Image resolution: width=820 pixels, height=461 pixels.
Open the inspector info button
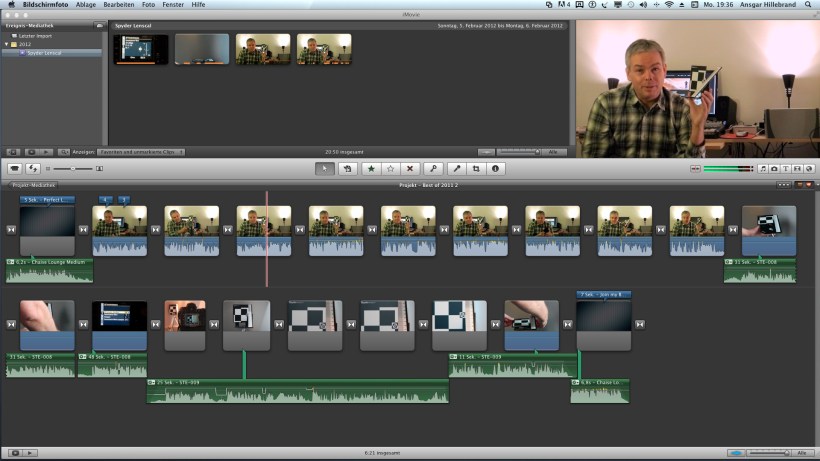click(x=495, y=168)
